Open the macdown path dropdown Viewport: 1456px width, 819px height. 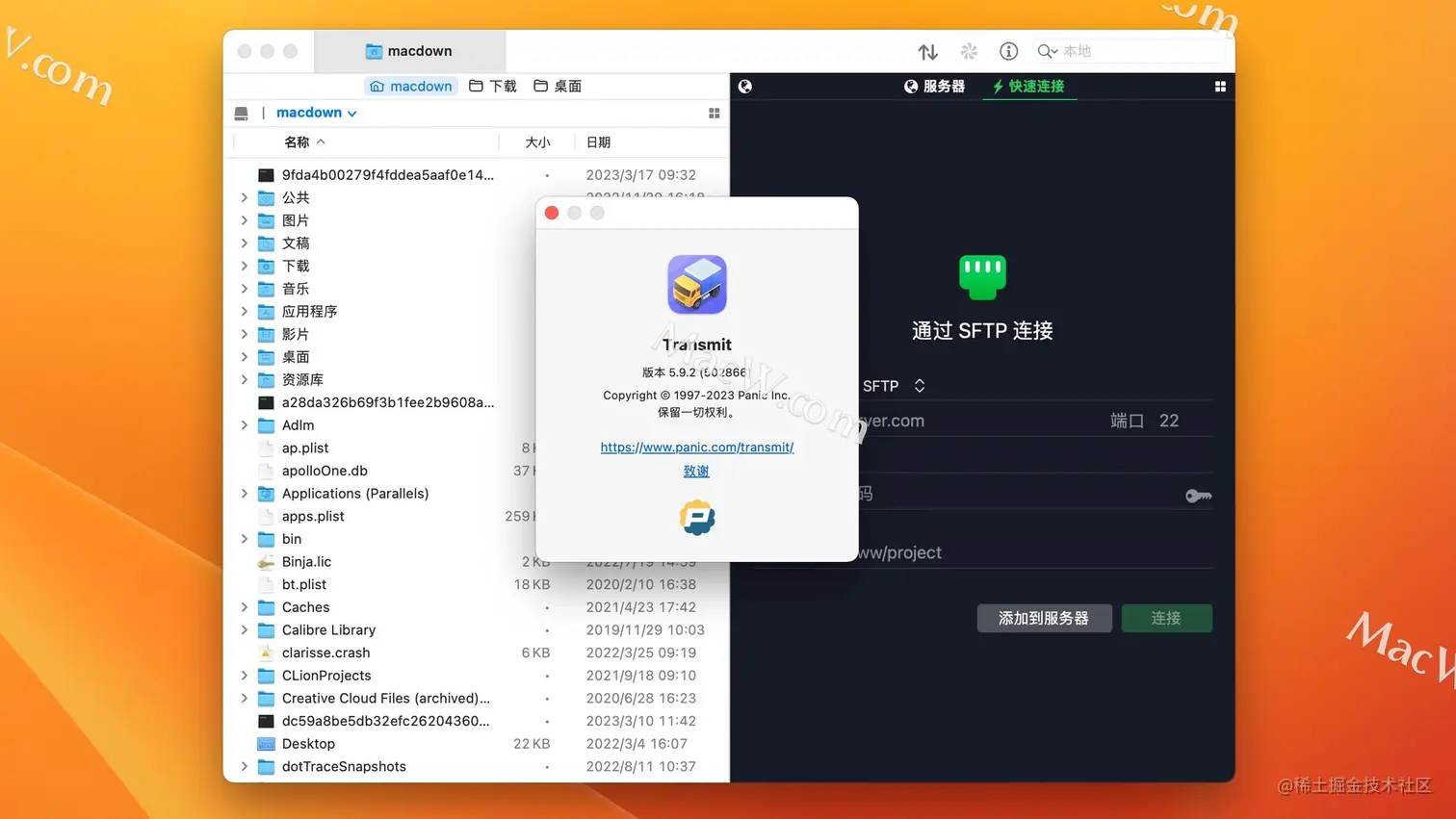click(316, 113)
